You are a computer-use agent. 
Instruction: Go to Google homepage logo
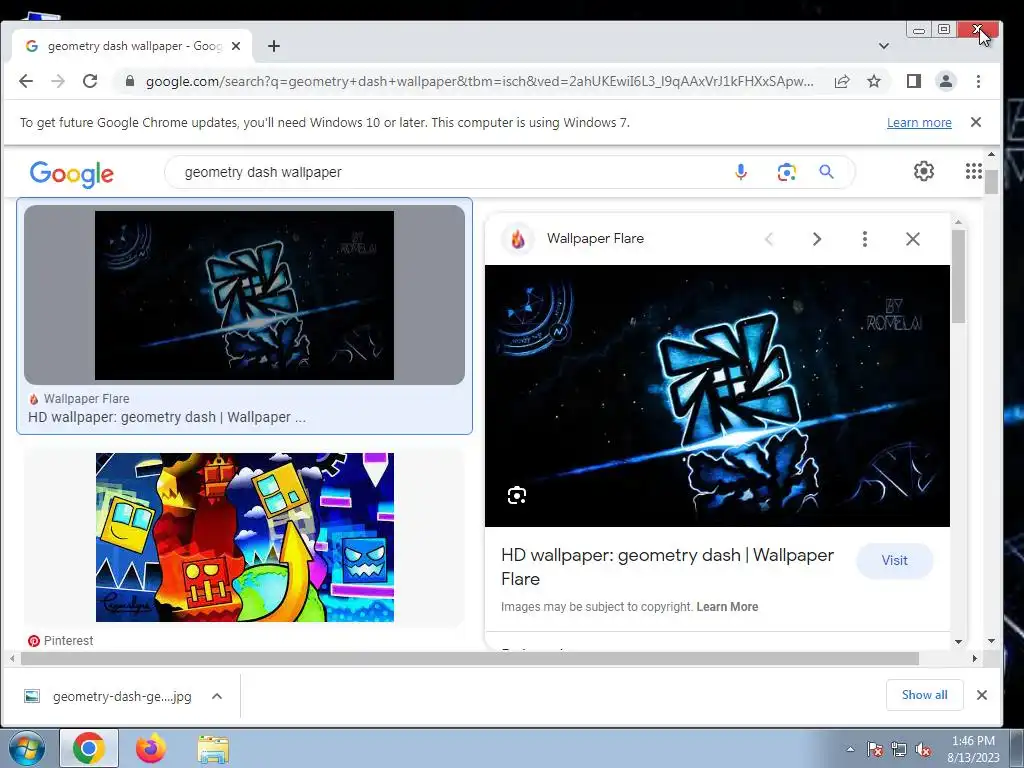[x=72, y=174]
